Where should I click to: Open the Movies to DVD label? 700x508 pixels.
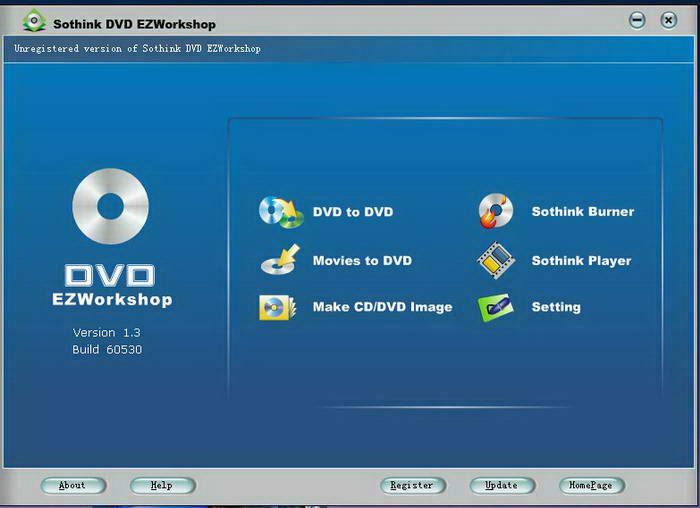tap(362, 261)
